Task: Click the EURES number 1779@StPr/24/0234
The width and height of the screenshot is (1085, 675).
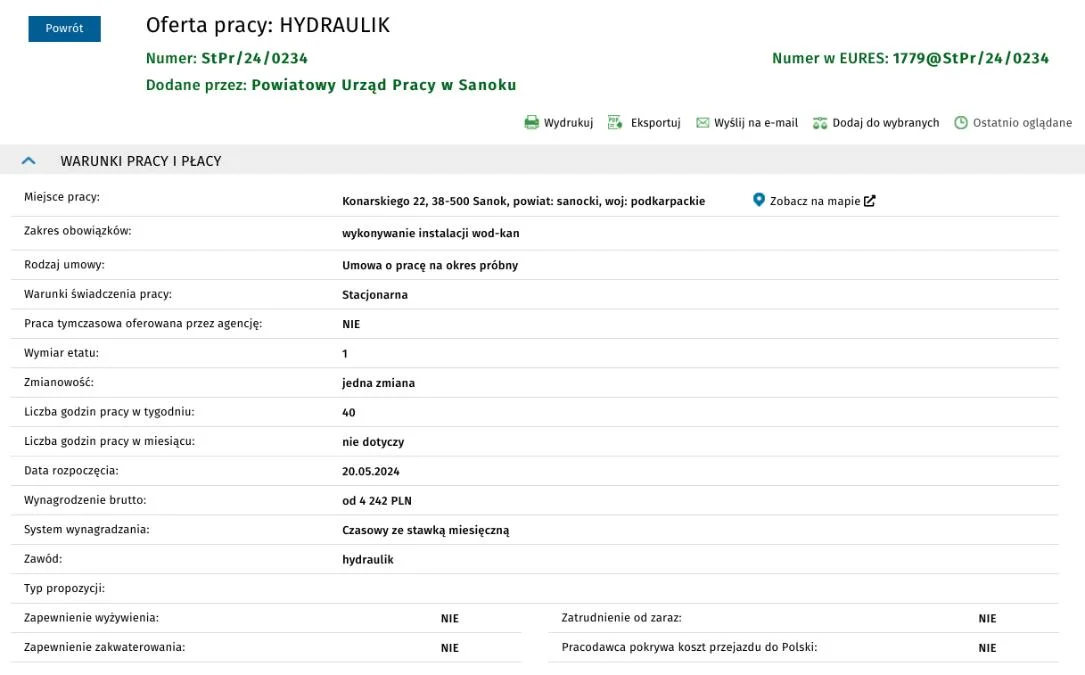Action: pos(970,58)
